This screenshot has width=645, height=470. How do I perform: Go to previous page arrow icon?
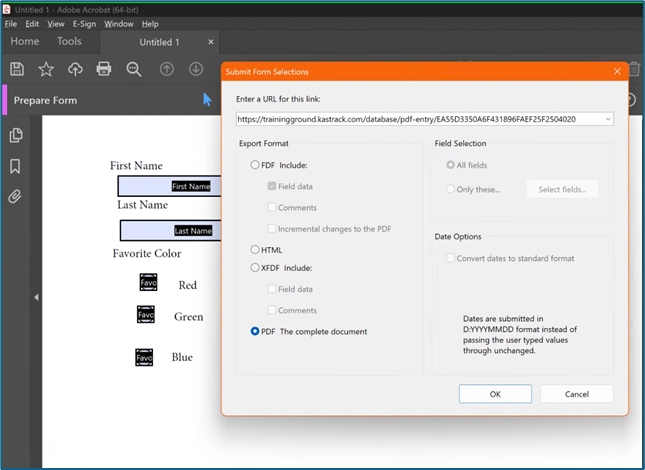point(167,69)
